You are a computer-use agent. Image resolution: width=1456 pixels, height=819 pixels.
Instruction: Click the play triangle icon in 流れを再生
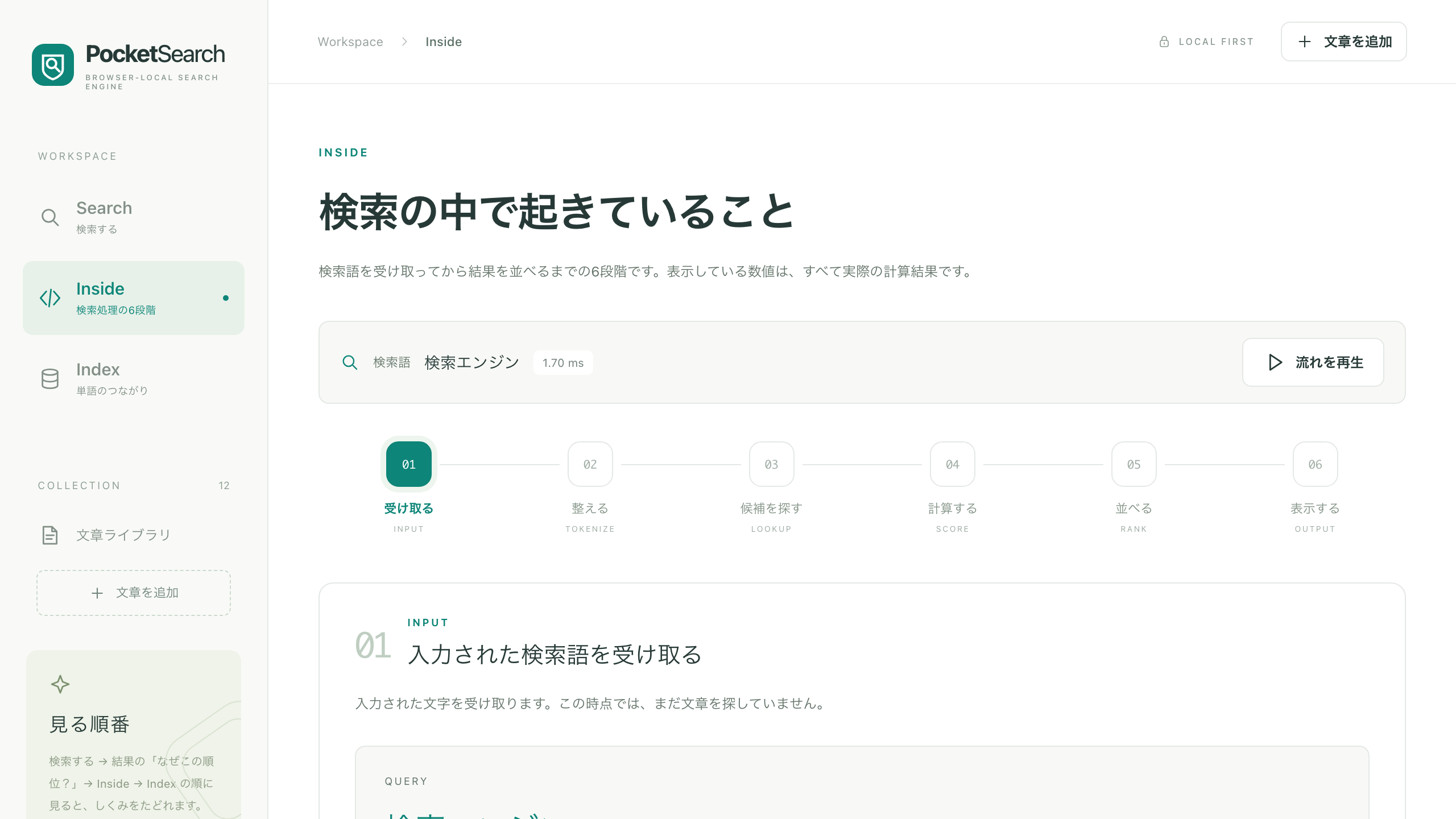coord(1275,362)
